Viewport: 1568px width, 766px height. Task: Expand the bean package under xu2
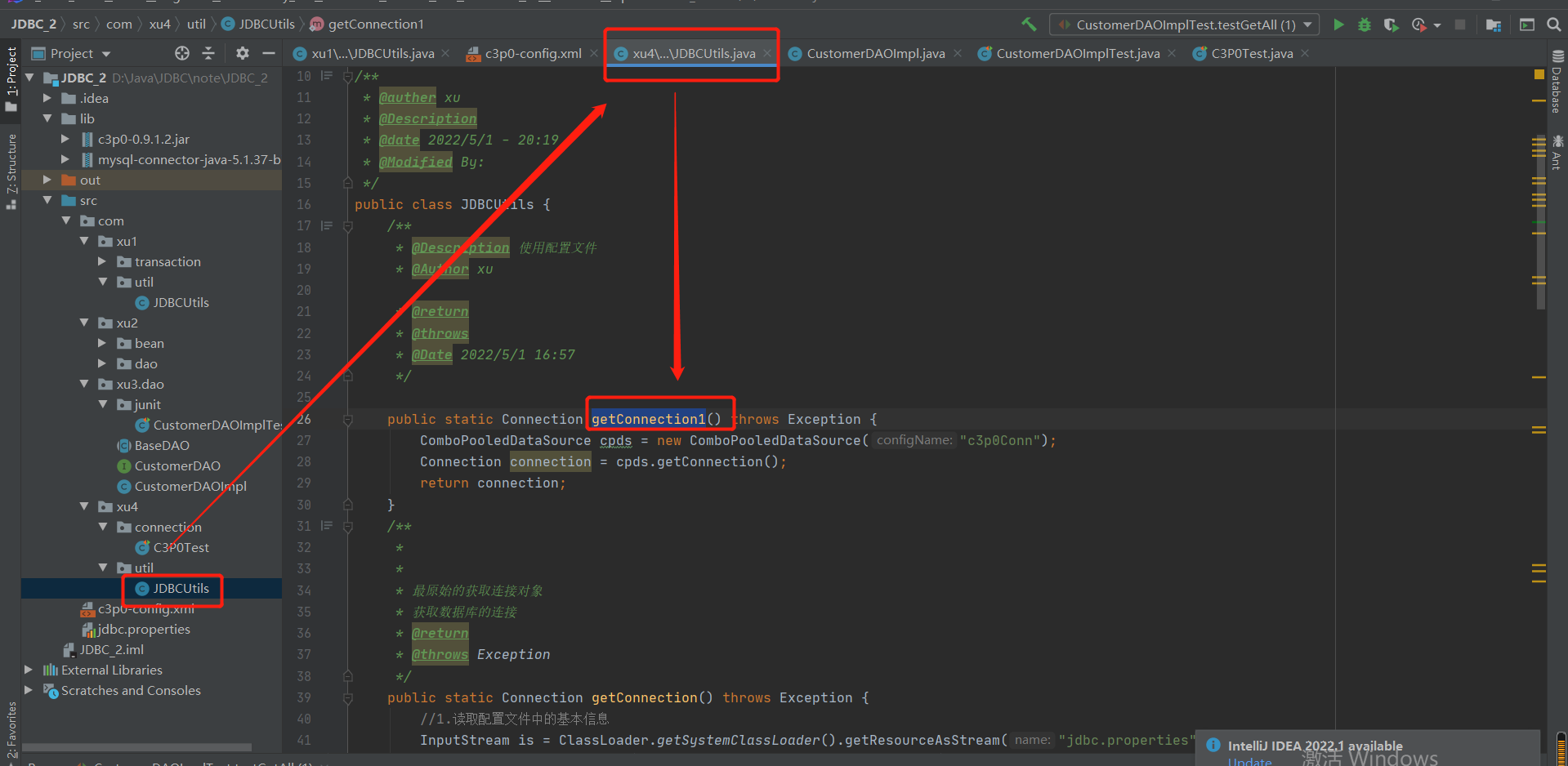[102, 343]
